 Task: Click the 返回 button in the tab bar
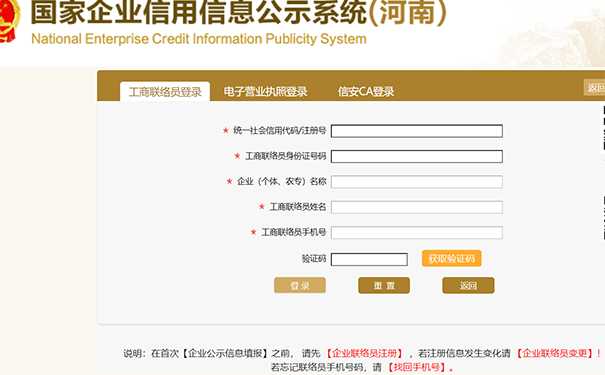595,88
